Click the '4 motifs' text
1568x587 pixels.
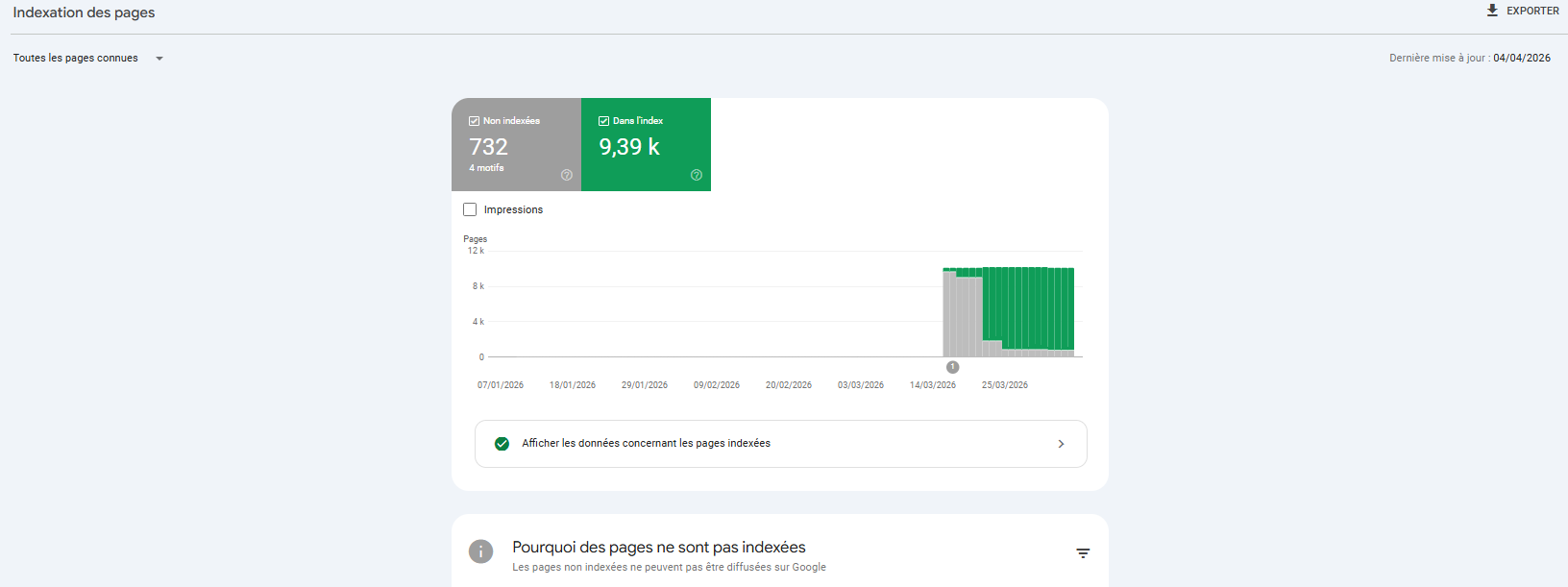point(486,168)
